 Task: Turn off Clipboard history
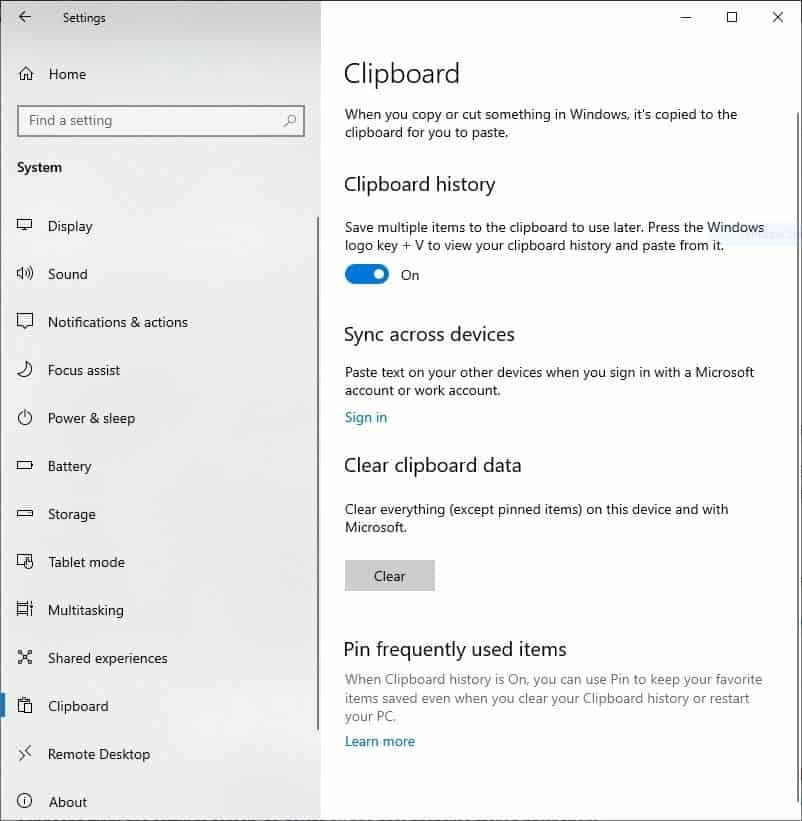click(367, 274)
